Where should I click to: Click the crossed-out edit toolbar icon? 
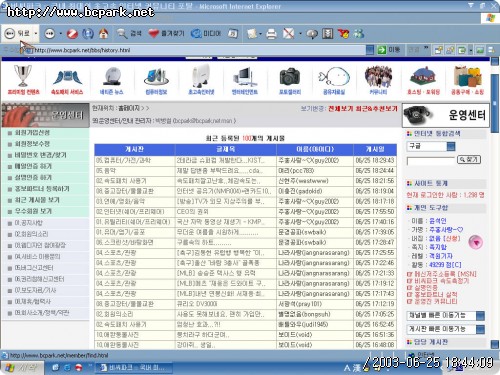pos(289,33)
